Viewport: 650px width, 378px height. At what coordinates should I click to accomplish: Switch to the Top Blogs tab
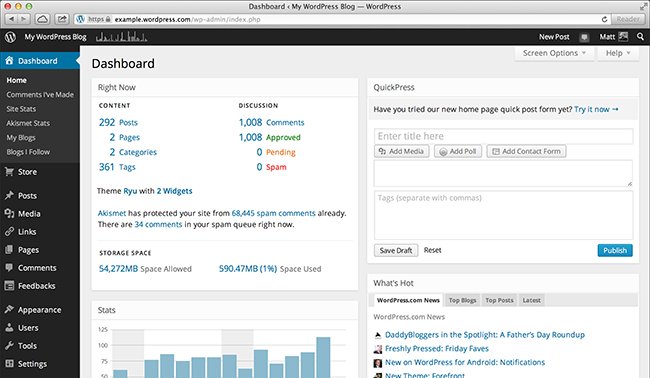pos(462,300)
